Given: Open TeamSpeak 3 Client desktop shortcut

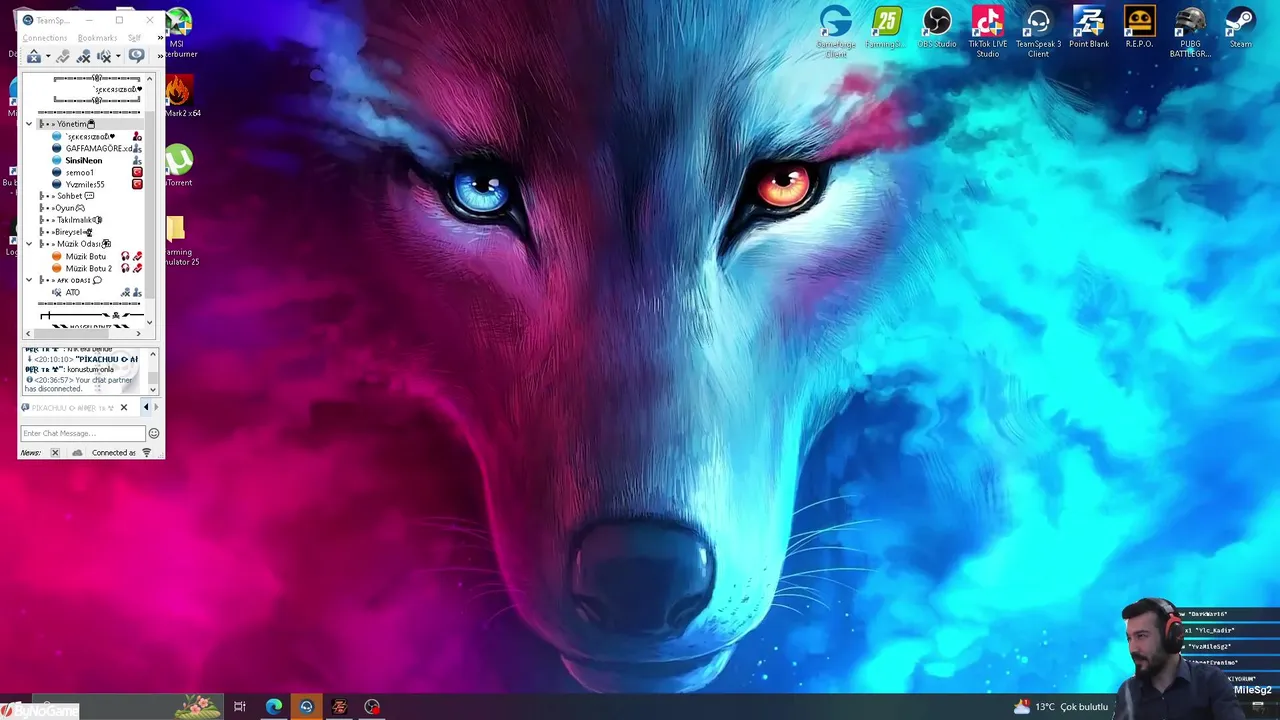Looking at the screenshot, I should [1038, 32].
